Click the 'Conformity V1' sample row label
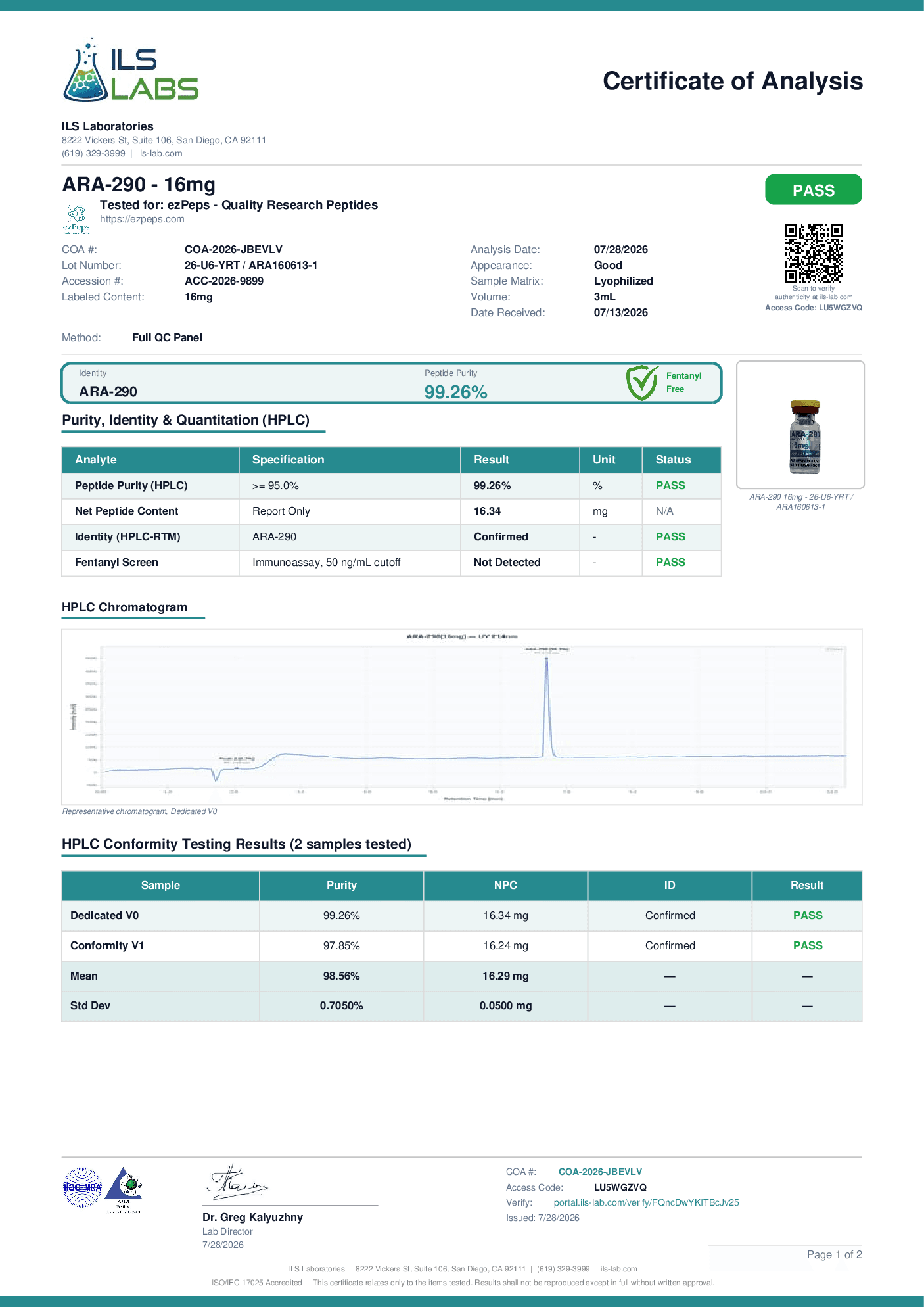 click(107, 945)
